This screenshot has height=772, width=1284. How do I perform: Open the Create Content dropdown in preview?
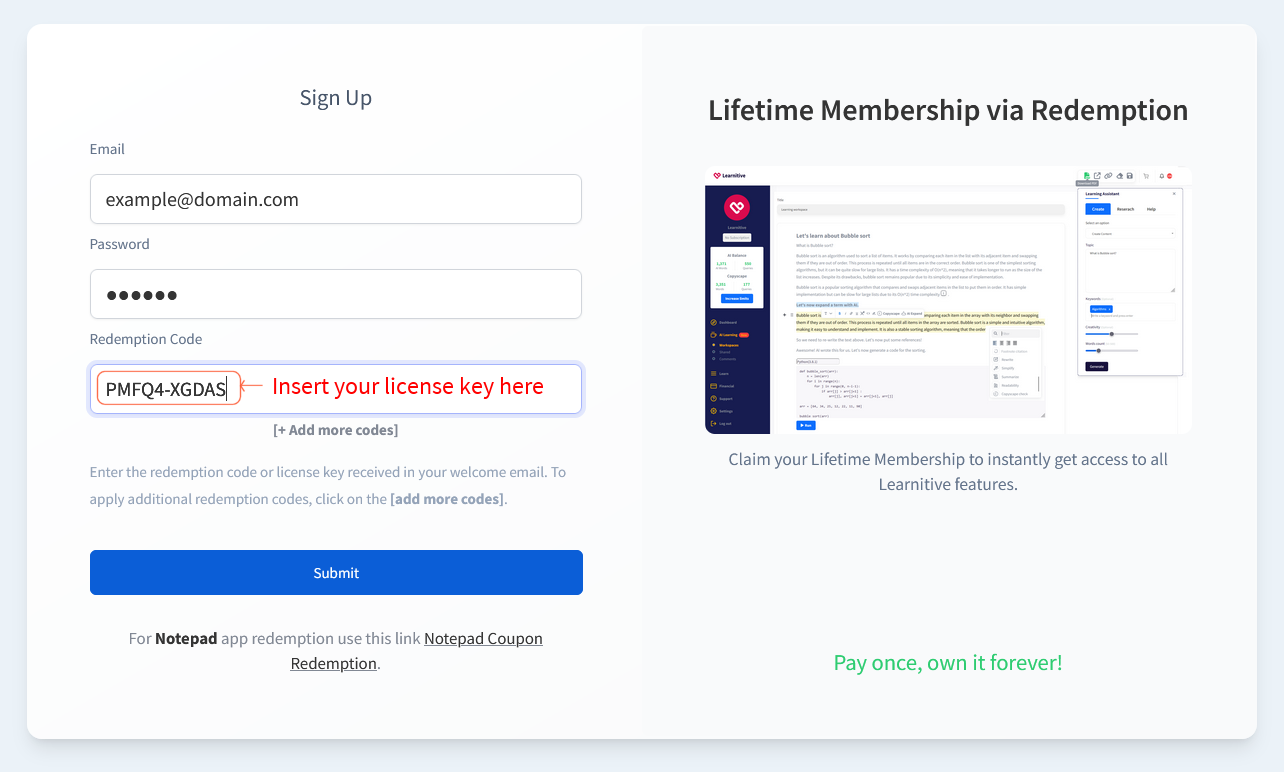pos(1130,234)
